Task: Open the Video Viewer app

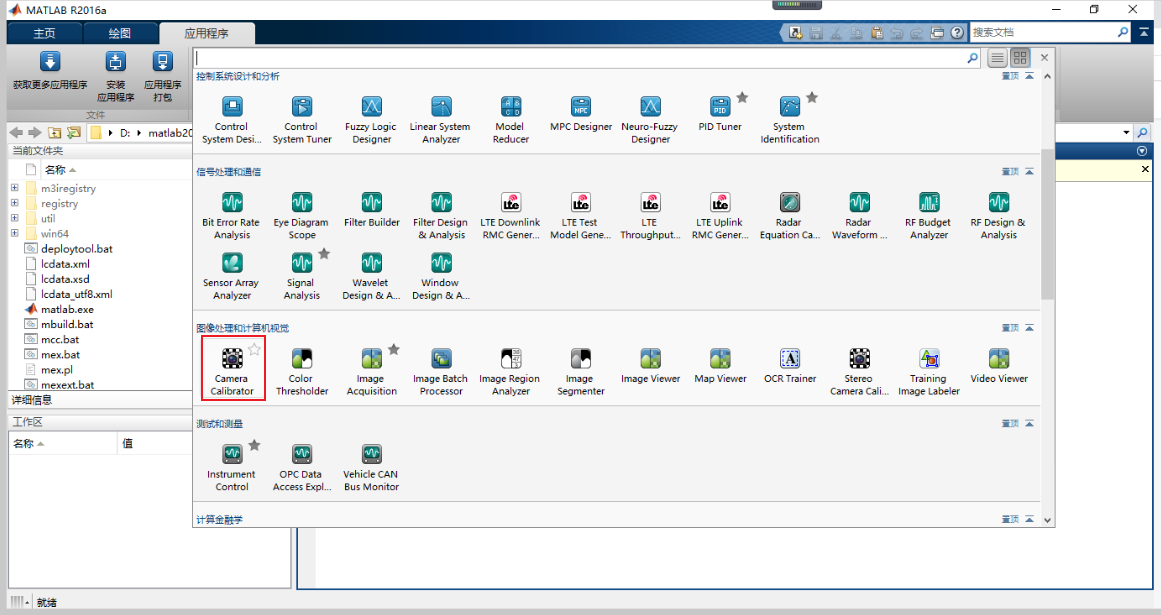Action: pos(999,366)
